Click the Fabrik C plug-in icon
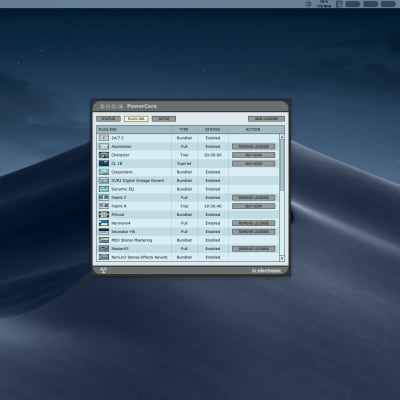The width and height of the screenshot is (400, 400). click(104, 197)
